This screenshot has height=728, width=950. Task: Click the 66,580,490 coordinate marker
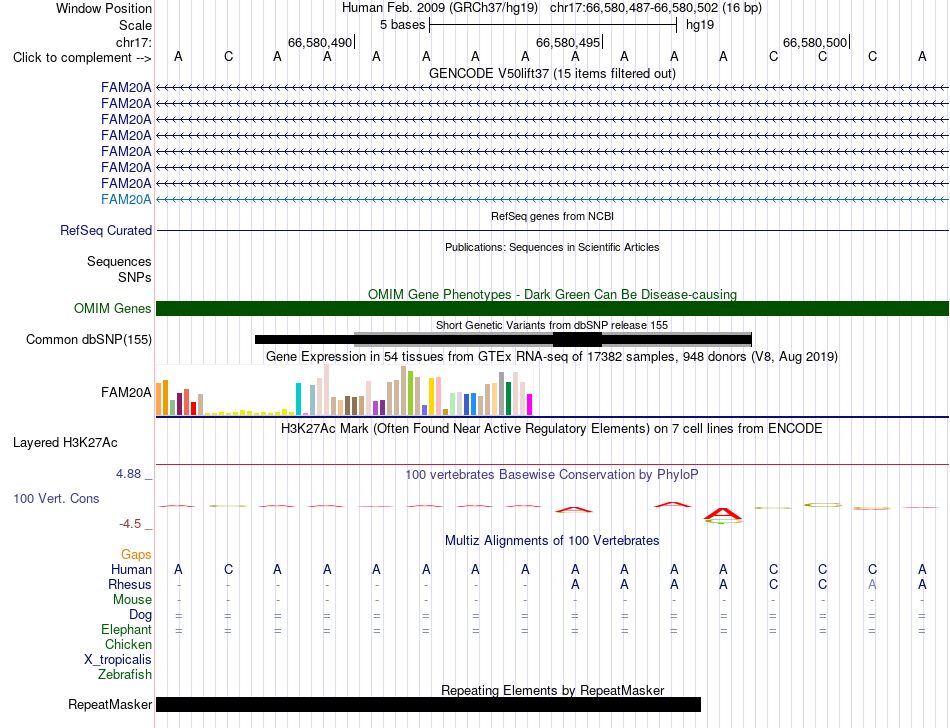[x=320, y=42]
